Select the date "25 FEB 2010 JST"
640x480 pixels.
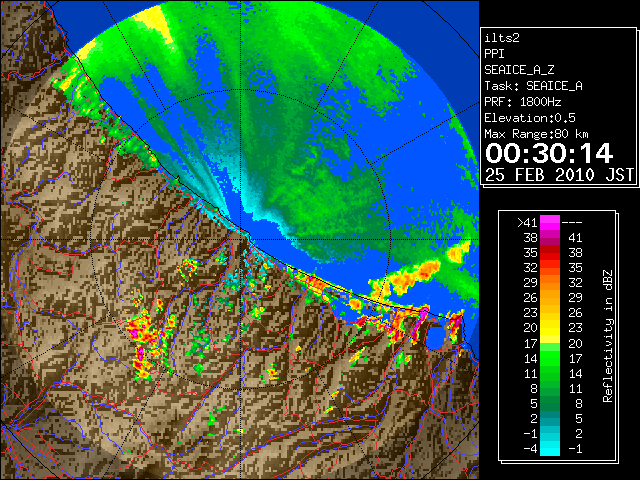559,175
